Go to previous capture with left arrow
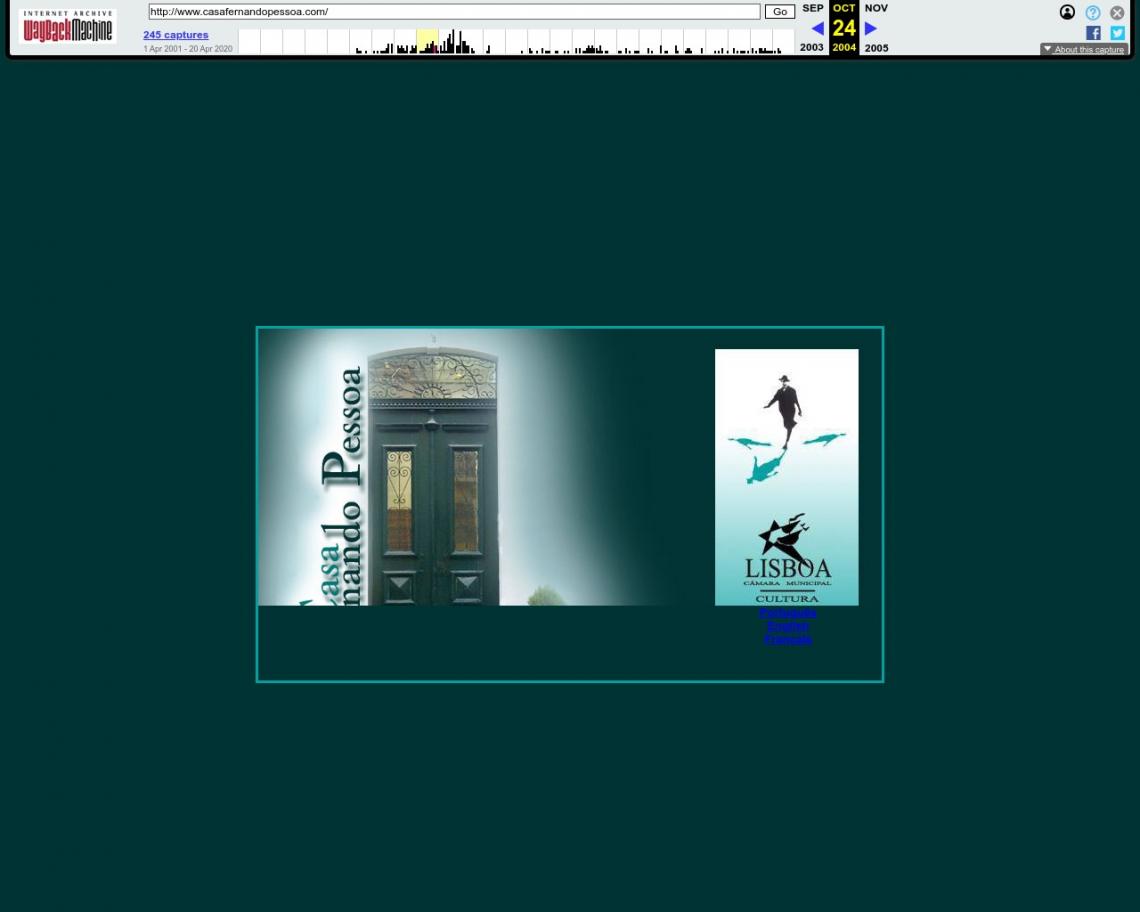This screenshot has height=912, width=1140. 817,28
